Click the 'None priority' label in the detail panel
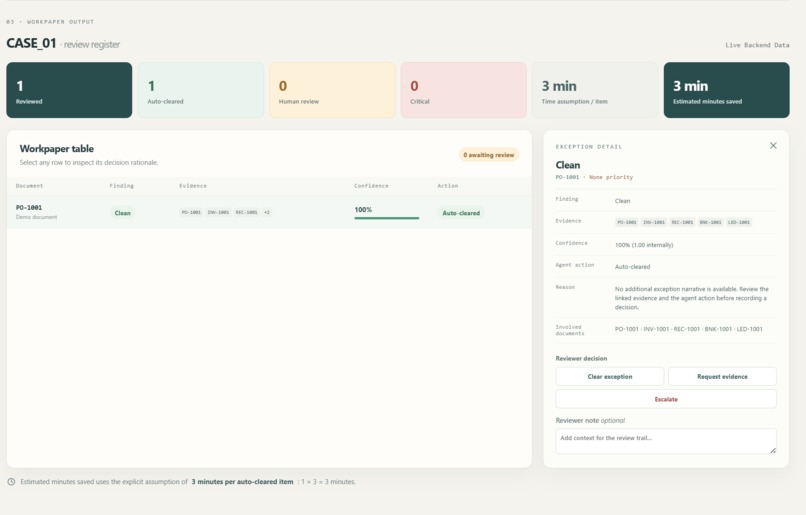 coord(611,177)
